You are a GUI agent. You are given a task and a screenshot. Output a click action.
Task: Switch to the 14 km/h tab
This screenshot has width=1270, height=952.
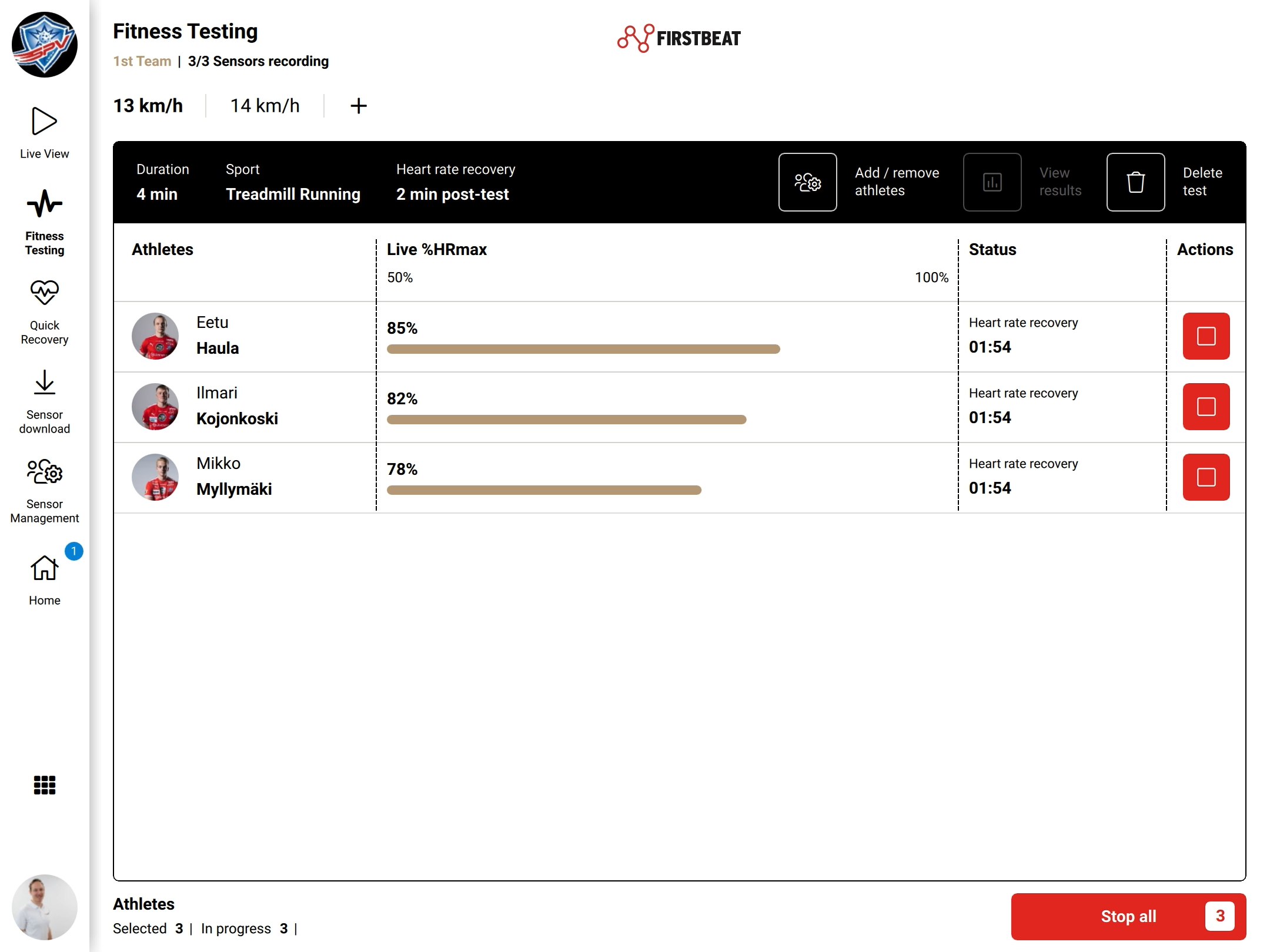tap(265, 106)
